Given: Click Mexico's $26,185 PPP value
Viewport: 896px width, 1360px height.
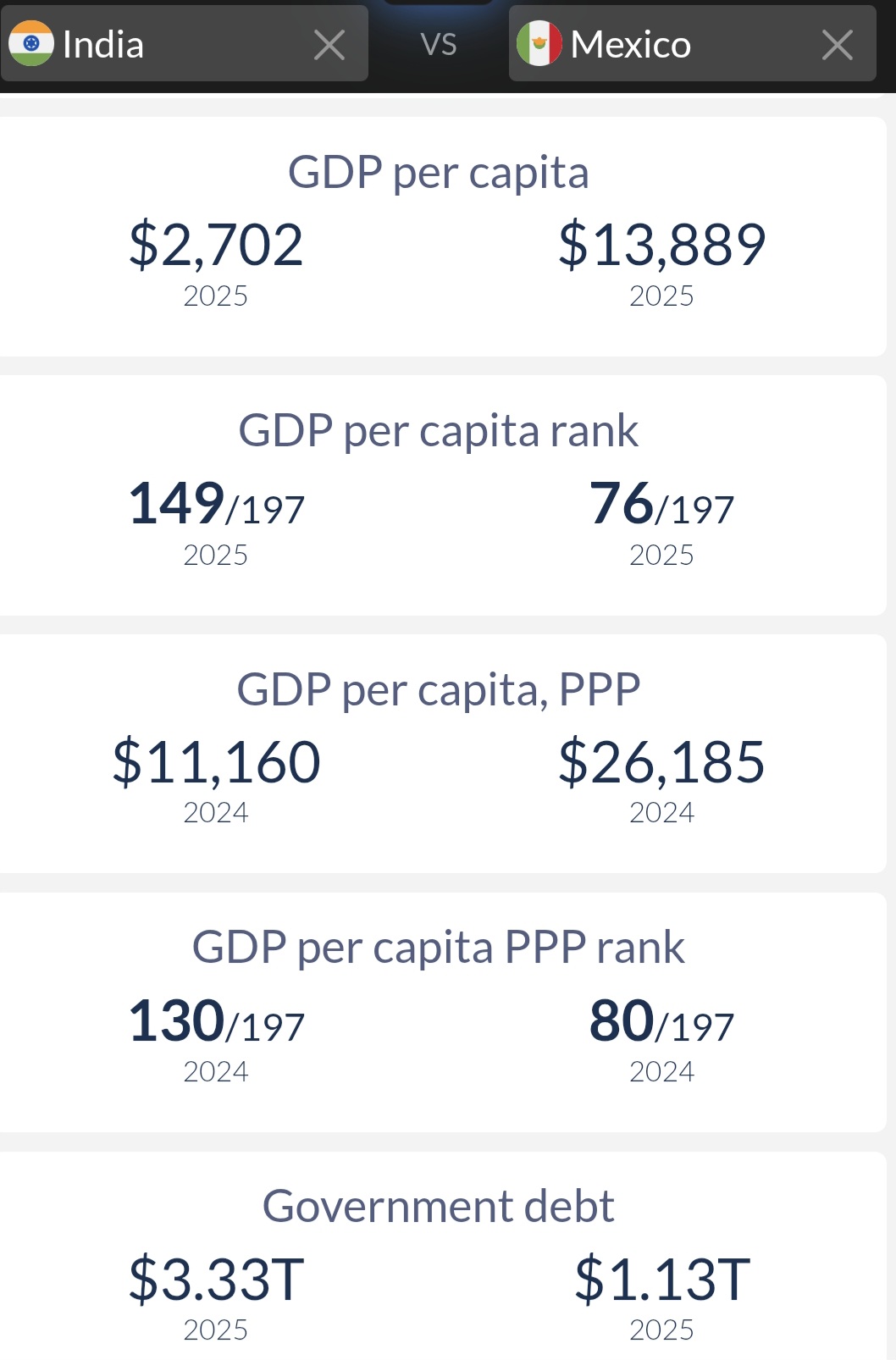Looking at the screenshot, I should tap(662, 762).
